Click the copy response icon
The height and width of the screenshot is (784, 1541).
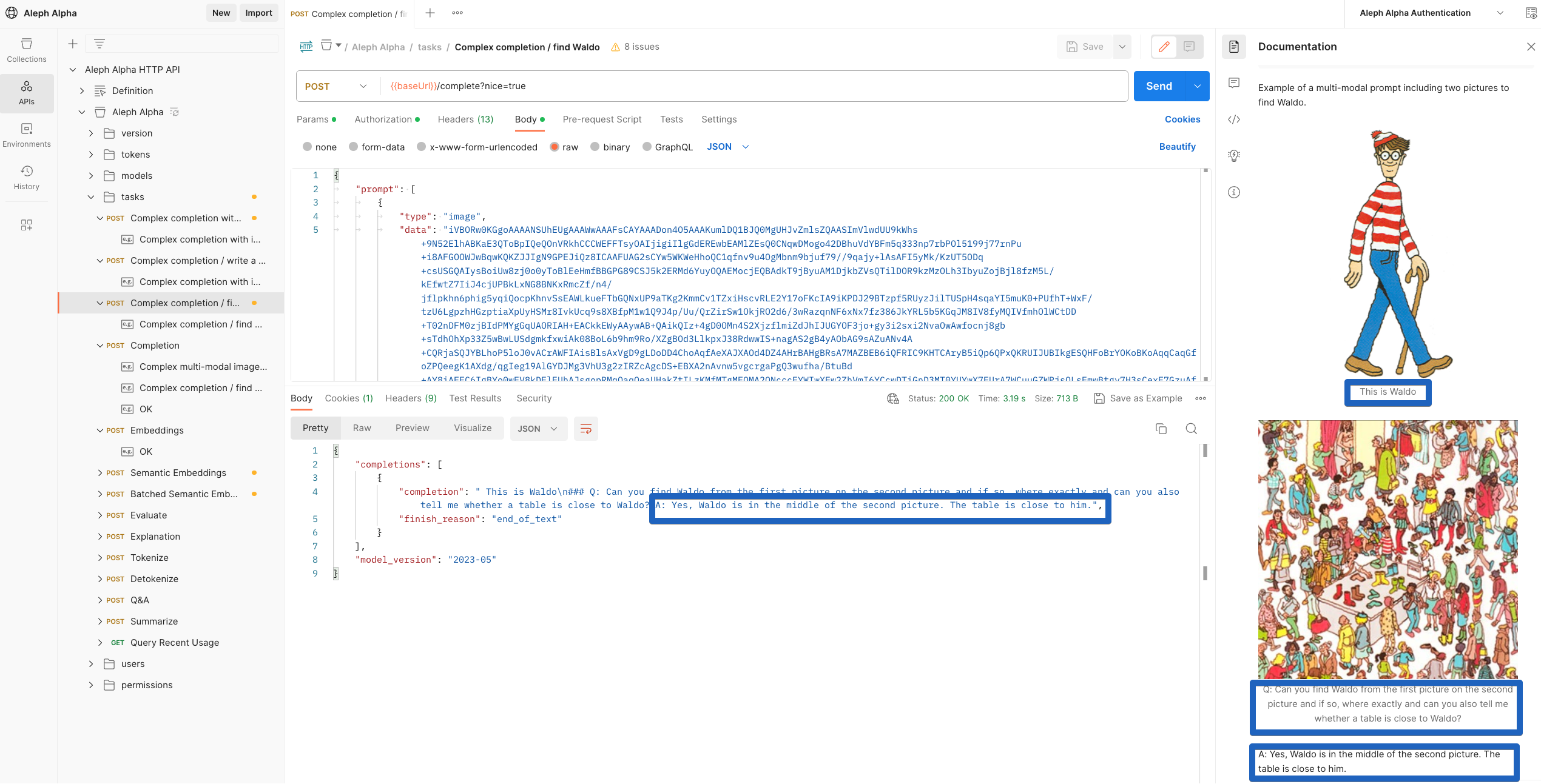[x=1161, y=429]
